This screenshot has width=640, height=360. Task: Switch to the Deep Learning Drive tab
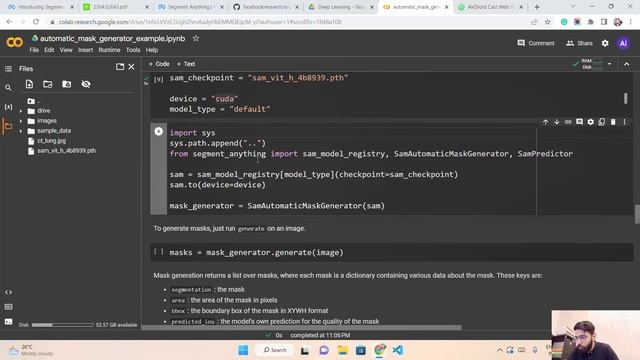point(341,7)
